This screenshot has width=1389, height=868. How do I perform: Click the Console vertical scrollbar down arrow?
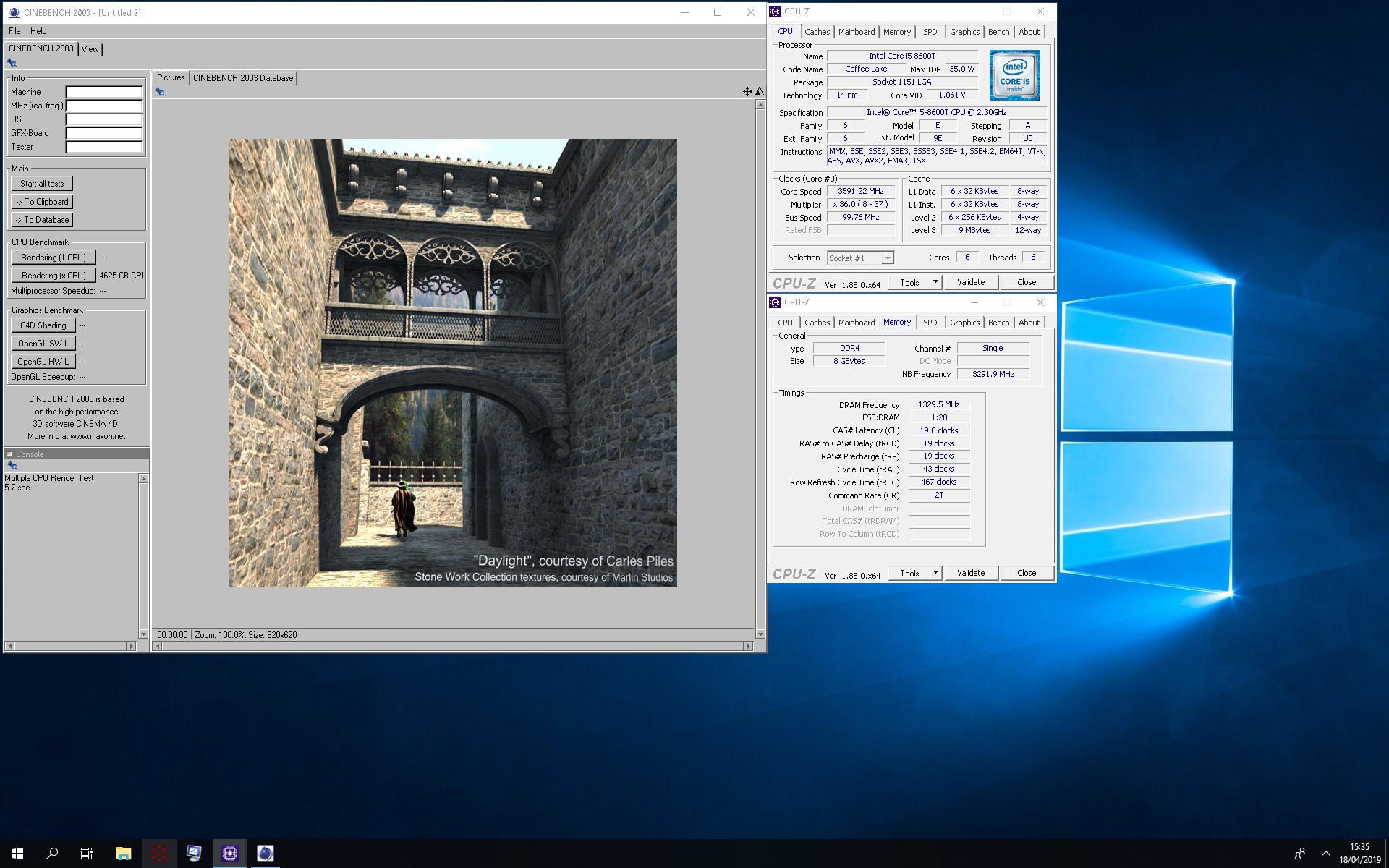(x=143, y=634)
